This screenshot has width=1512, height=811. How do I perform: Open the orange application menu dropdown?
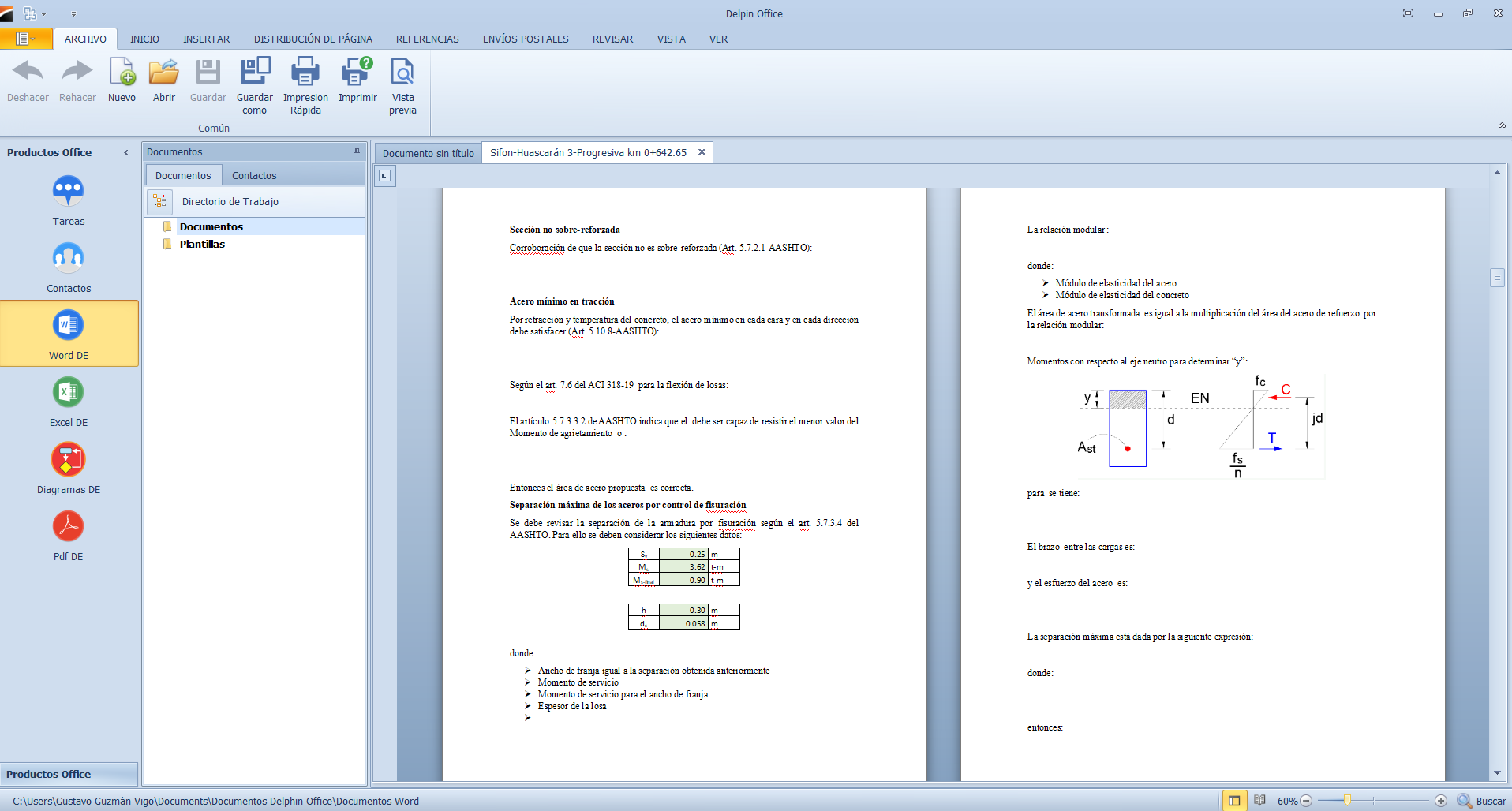point(26,39)
